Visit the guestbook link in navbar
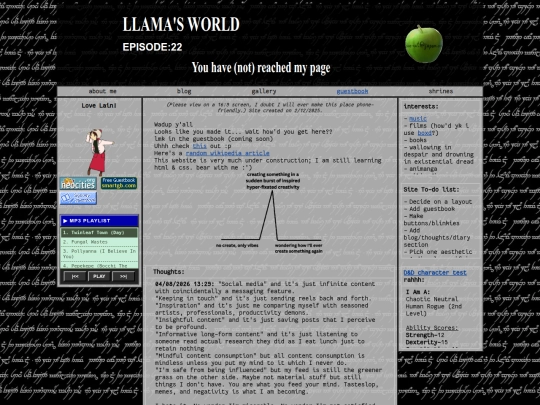Image resolution: width=540 pixels, height=405 pixels. [x=352, y=91]
